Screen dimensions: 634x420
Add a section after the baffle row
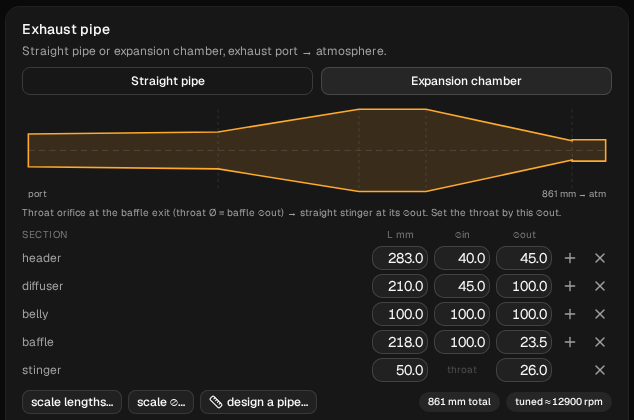570,342
